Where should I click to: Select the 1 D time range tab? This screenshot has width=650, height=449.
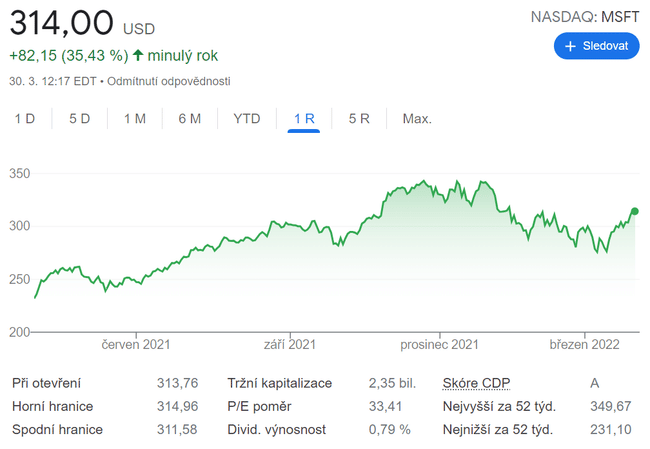pyautogui.click(x=25, y=119)
